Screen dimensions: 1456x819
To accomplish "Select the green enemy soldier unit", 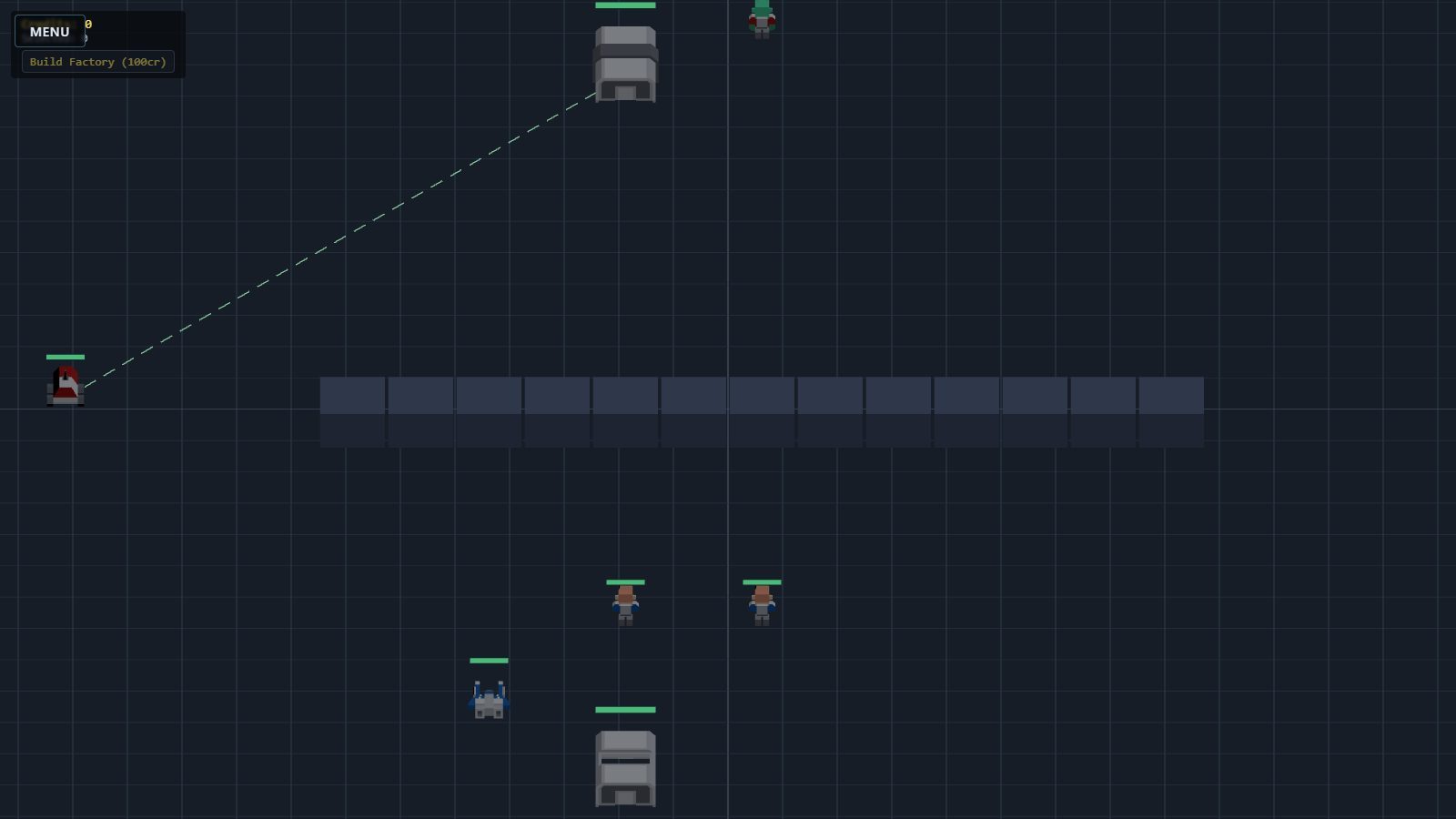I will (762, 18).
